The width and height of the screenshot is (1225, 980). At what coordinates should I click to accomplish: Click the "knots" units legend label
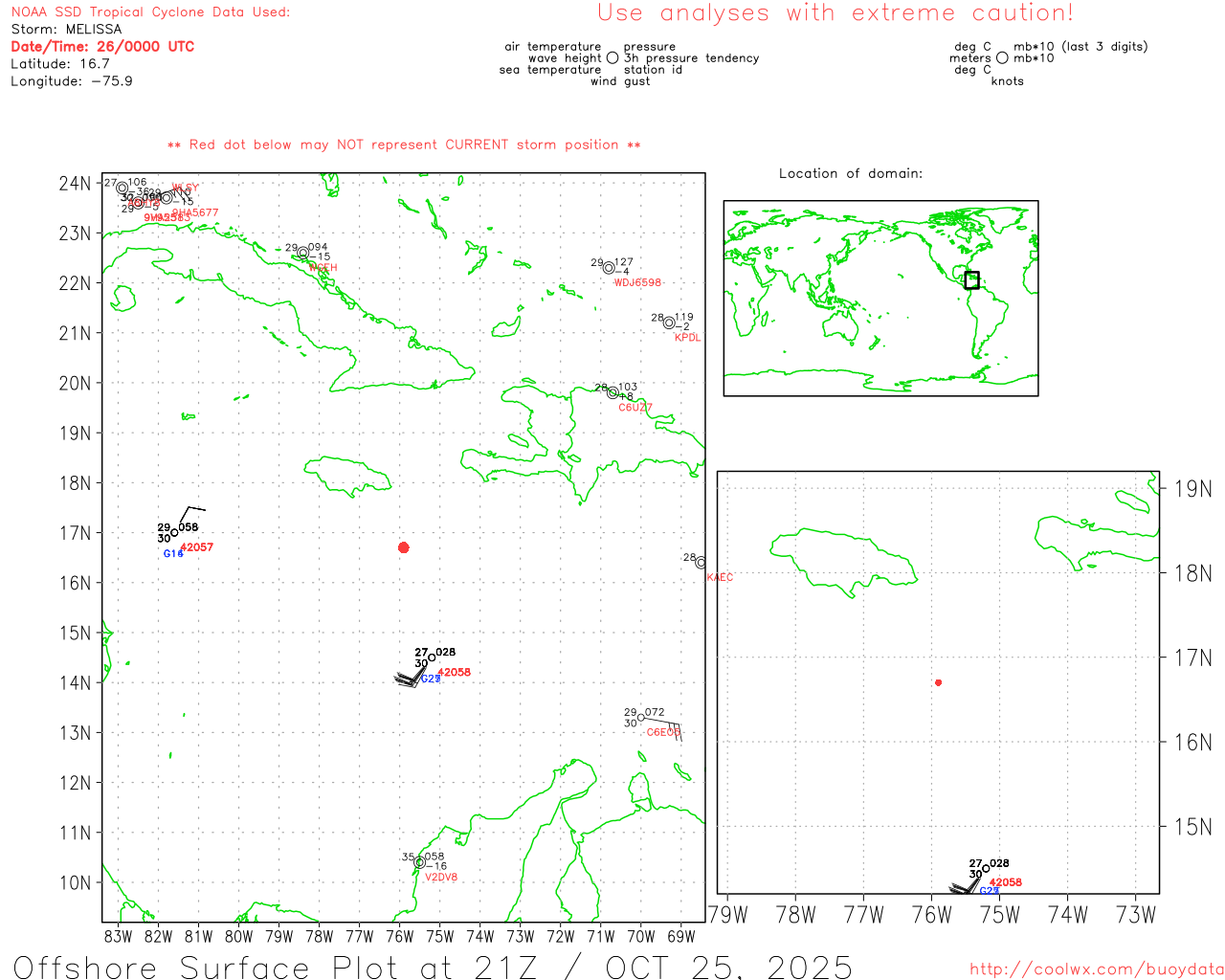coord(1008,81)
